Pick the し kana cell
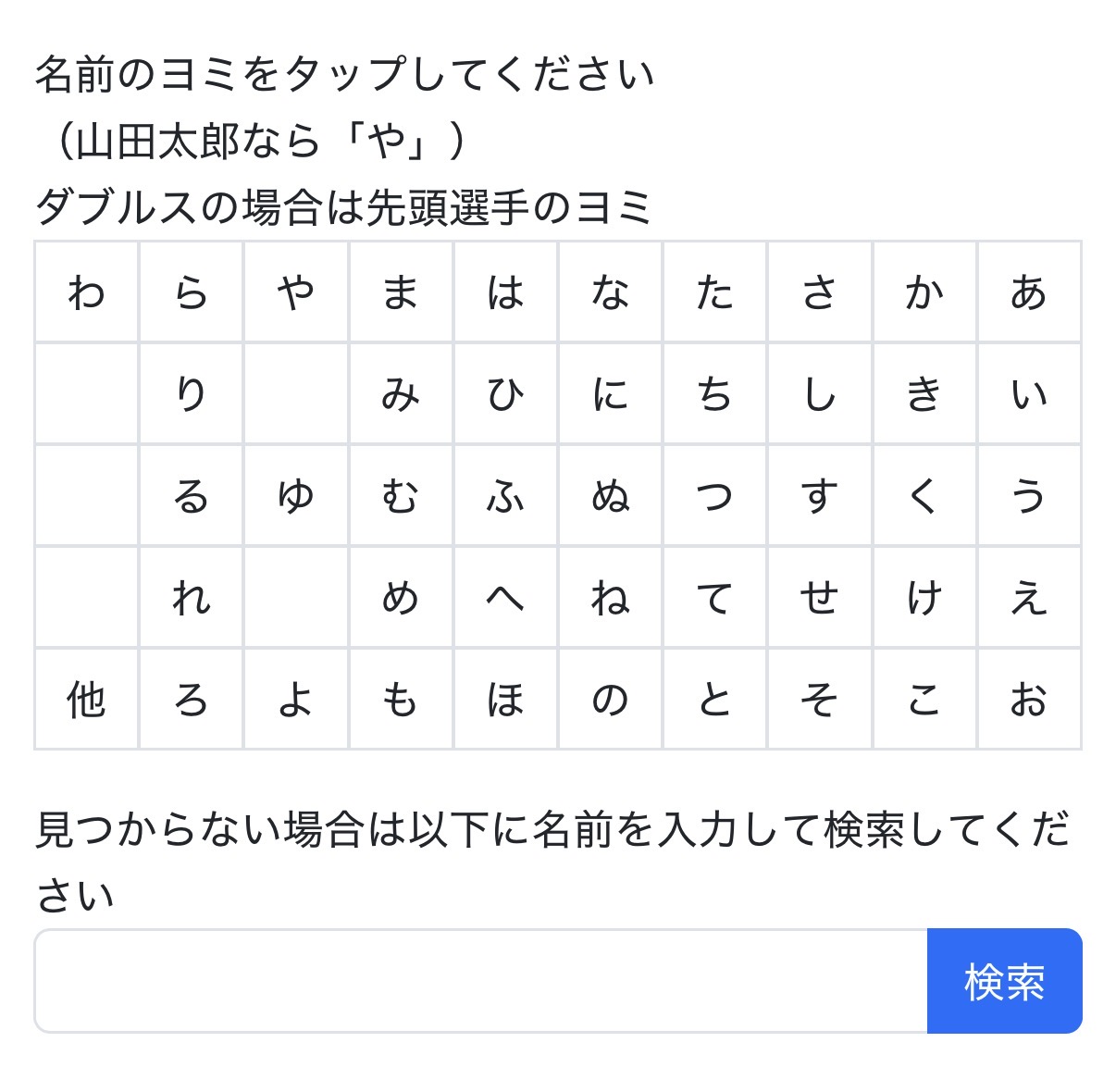Screen dimensions: 1116x1092 (820, 394)
